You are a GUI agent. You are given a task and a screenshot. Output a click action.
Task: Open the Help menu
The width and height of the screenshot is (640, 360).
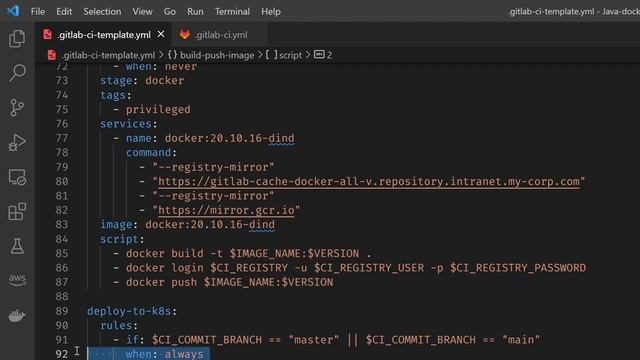point(271,11)
